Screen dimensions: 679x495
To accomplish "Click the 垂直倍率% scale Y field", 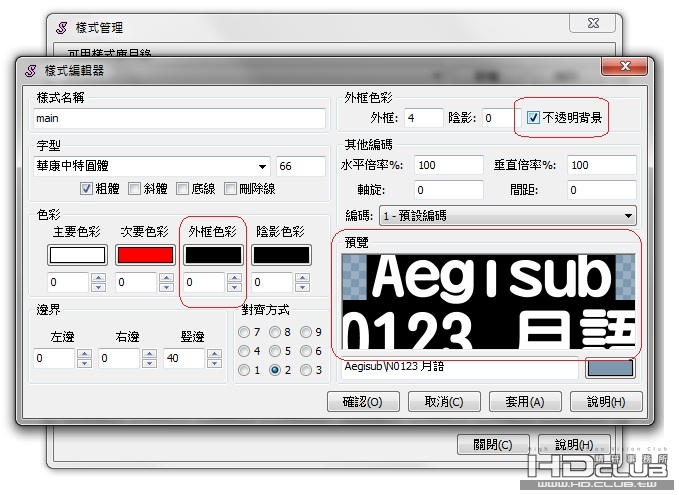I will [602, 165].
